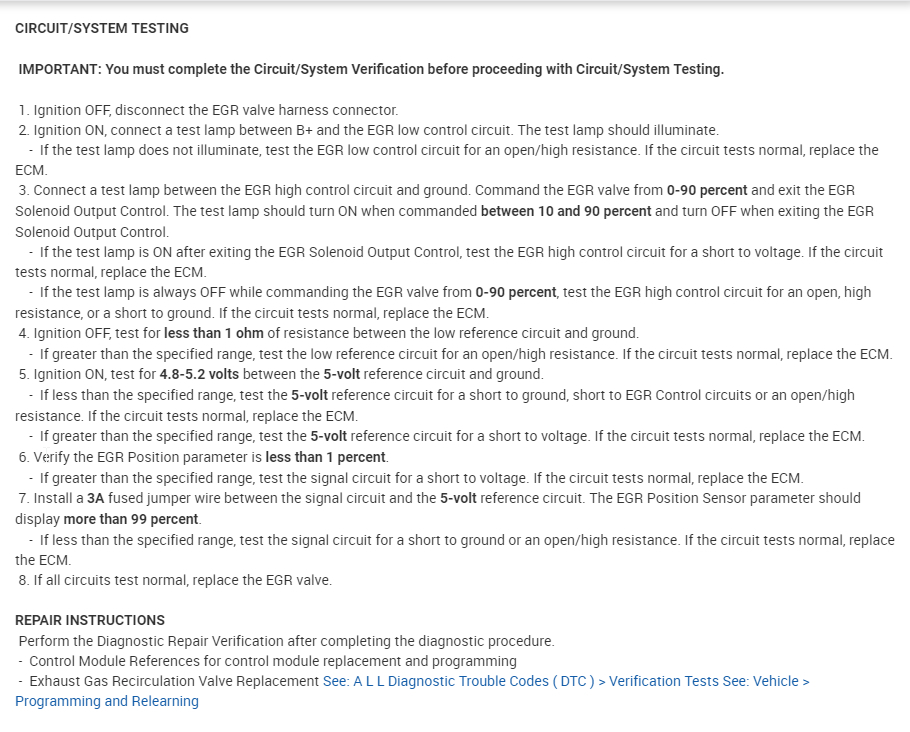The image size is (910, 732).
Task: Click the 'Perform the Diagnostic Repair Verification' line
Action: pyautogui.click(x=286, y=641)
